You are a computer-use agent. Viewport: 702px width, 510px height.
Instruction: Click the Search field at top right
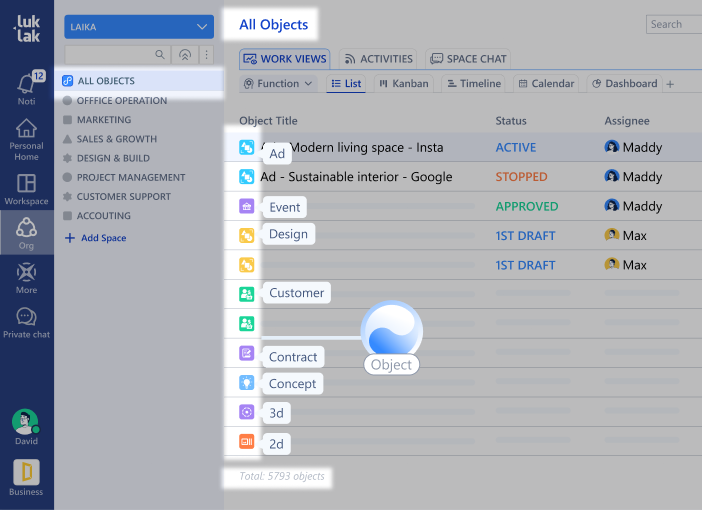pyautogui.click(x=674, y=24)
